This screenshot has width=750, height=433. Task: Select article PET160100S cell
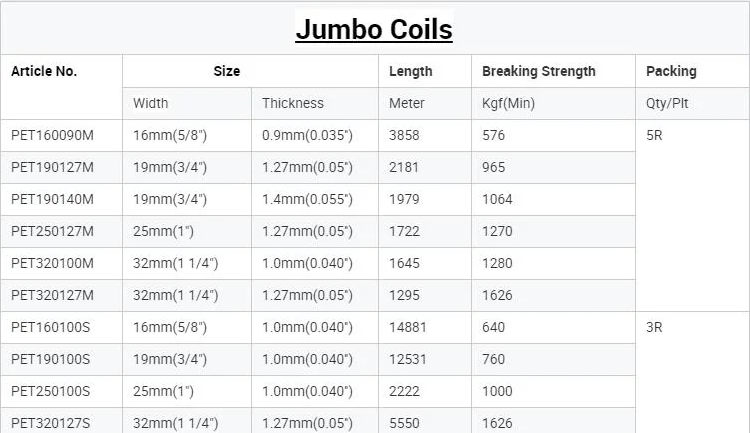pyautogui.click(x=51, y=327)
